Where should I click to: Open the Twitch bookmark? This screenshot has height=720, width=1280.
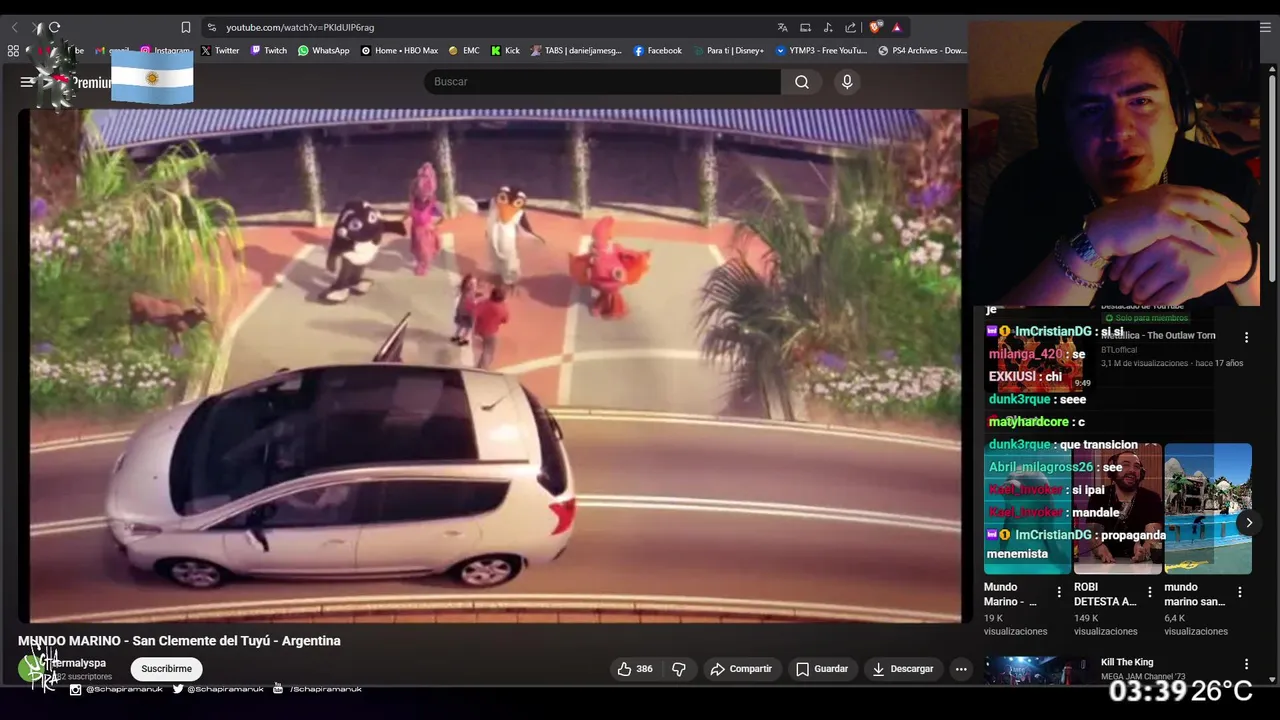click(x=269, y=50)
